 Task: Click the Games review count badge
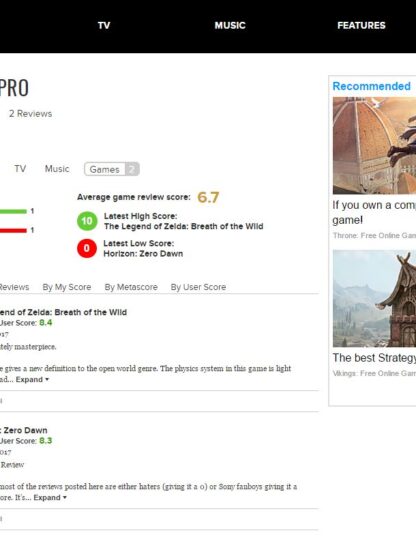pyautogui.click(x=132, y=169)
